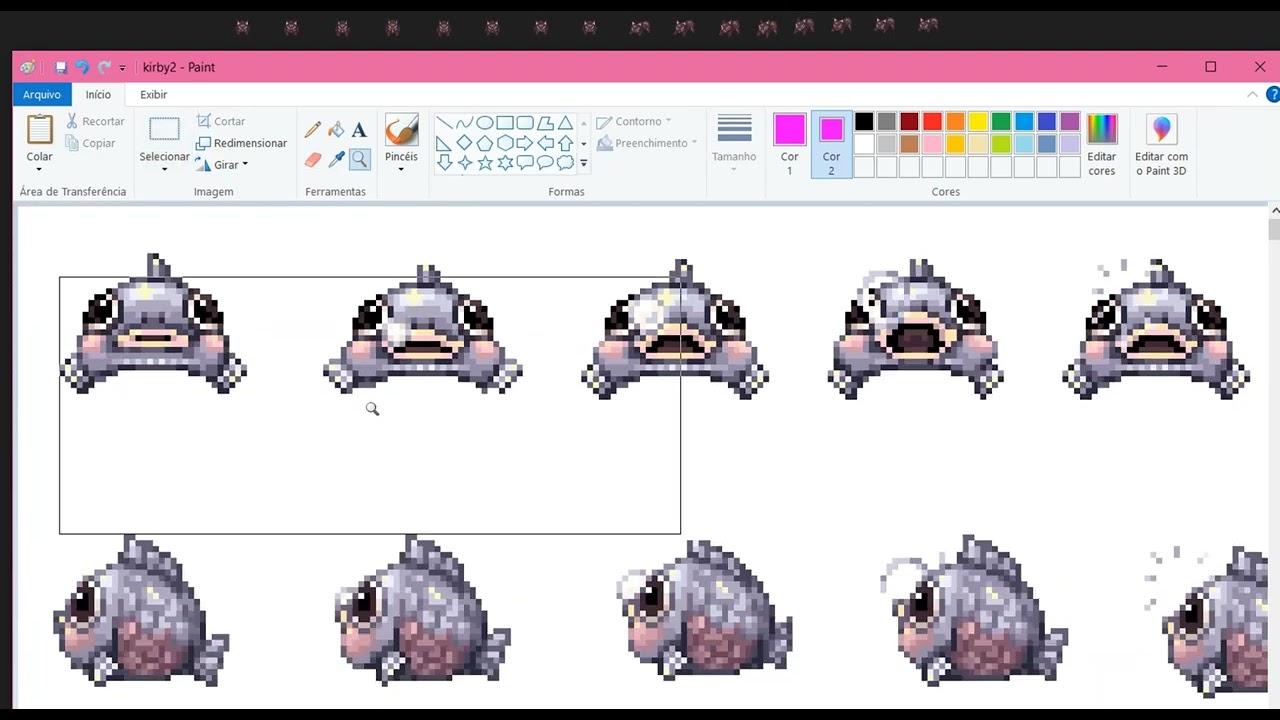Select the Magnifier tool
This screenshot has height=720, width=1280.
(x=359, y=159)
